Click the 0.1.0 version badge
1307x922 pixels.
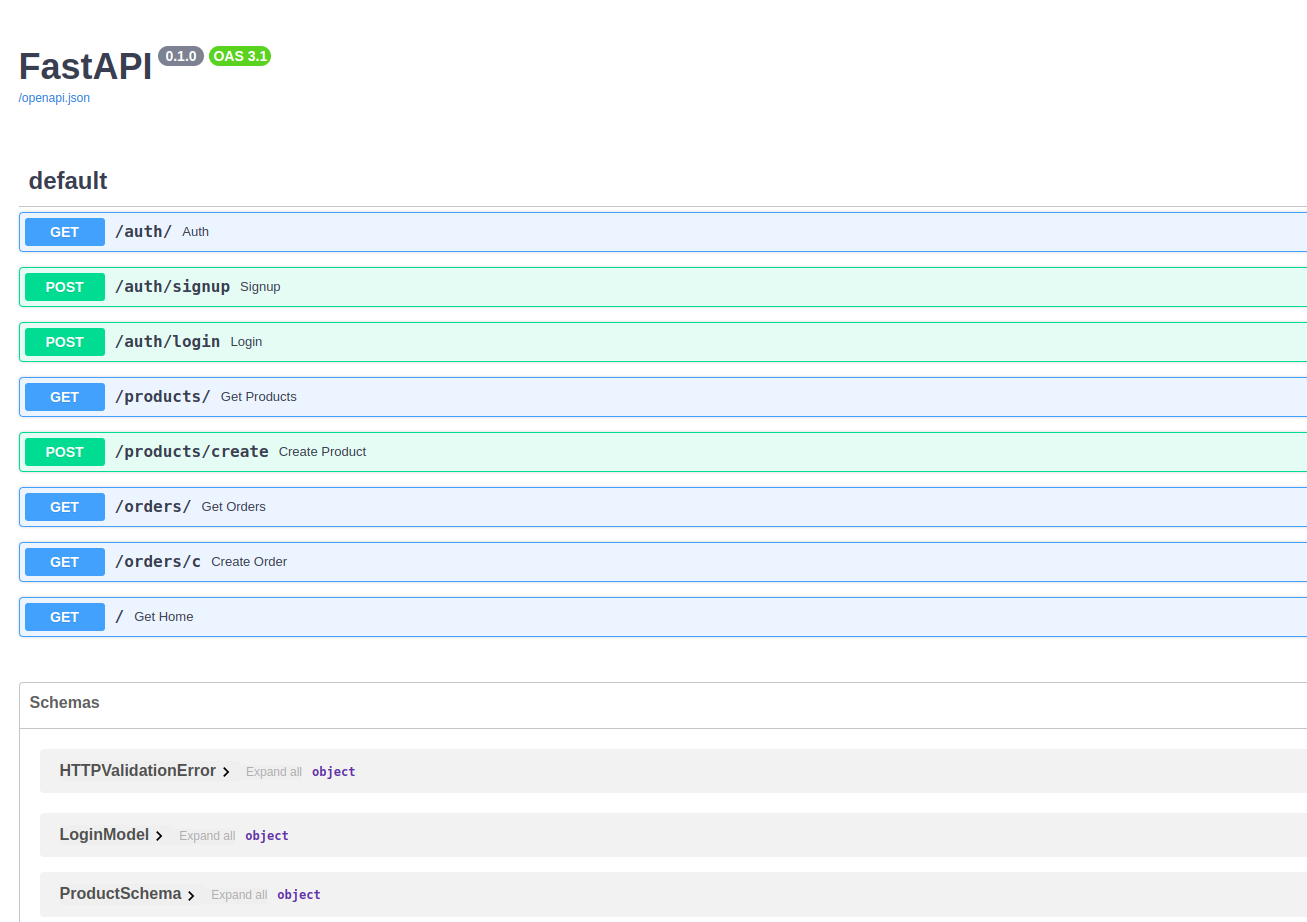pos(181,56)
